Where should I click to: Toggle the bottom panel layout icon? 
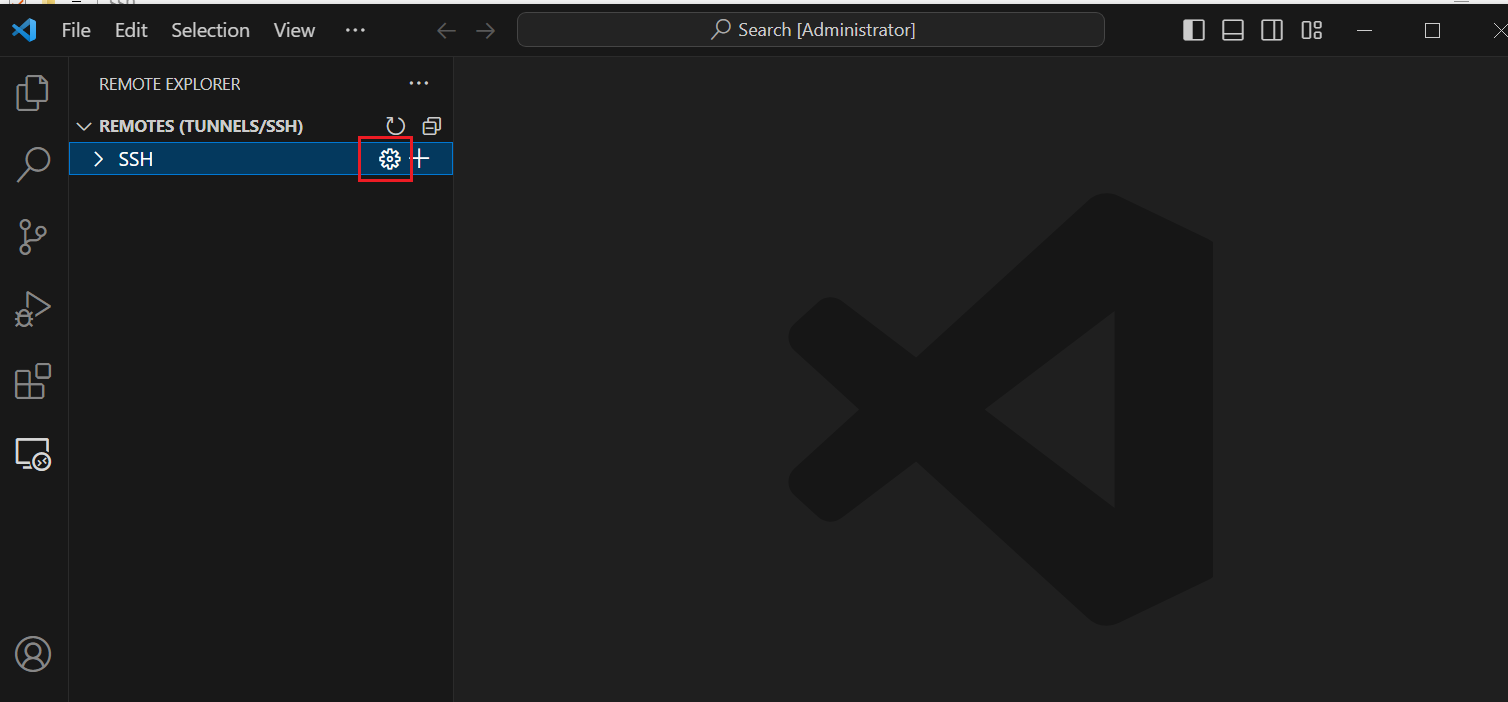[x=1233, y=30]
